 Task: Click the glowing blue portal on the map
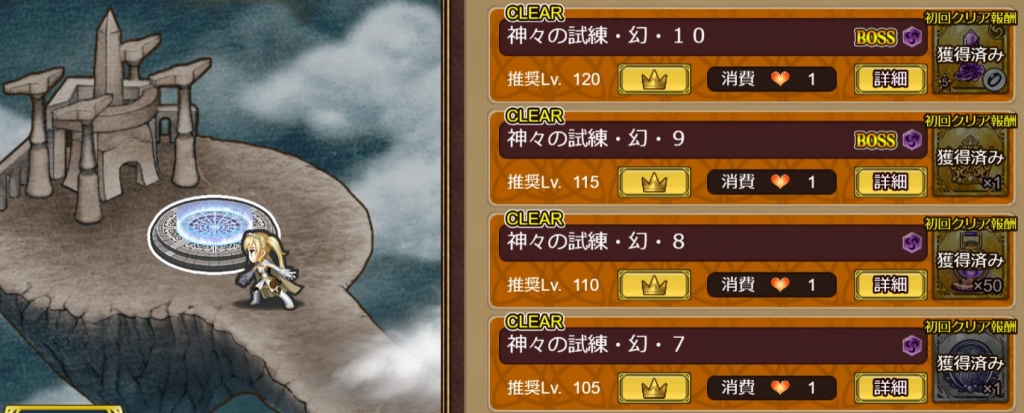pos(214,234)
